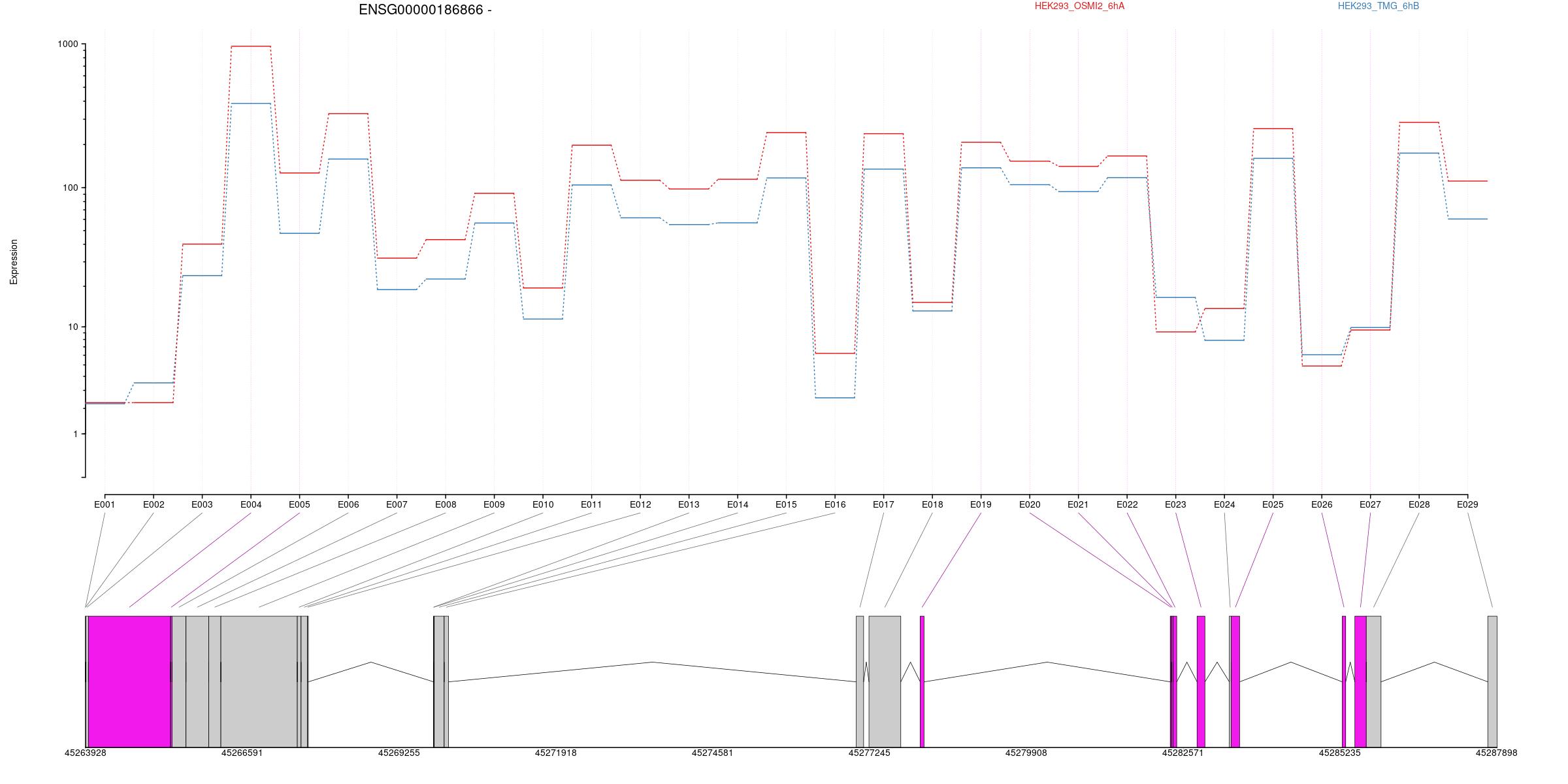Screen dimensions: 1568x784
Task: Select the E004 exon label
Action: pyautogui.click(x=251, y=504)
